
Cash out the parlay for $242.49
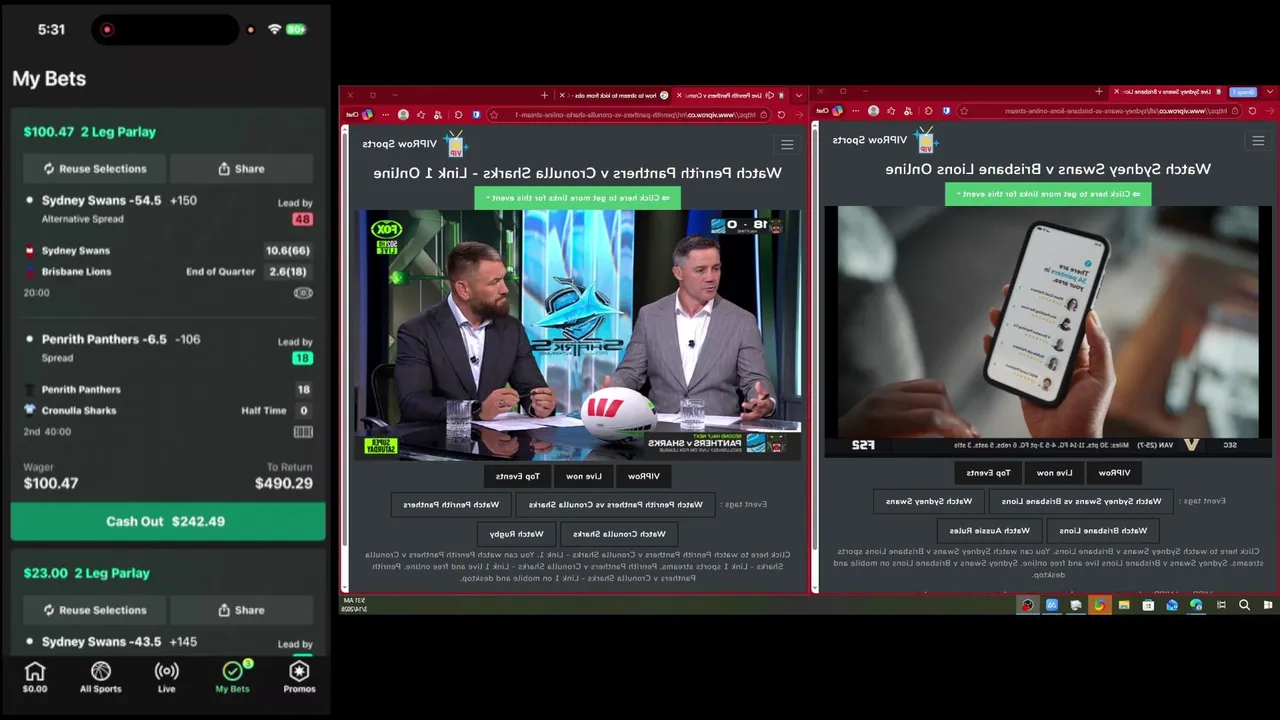168,521
